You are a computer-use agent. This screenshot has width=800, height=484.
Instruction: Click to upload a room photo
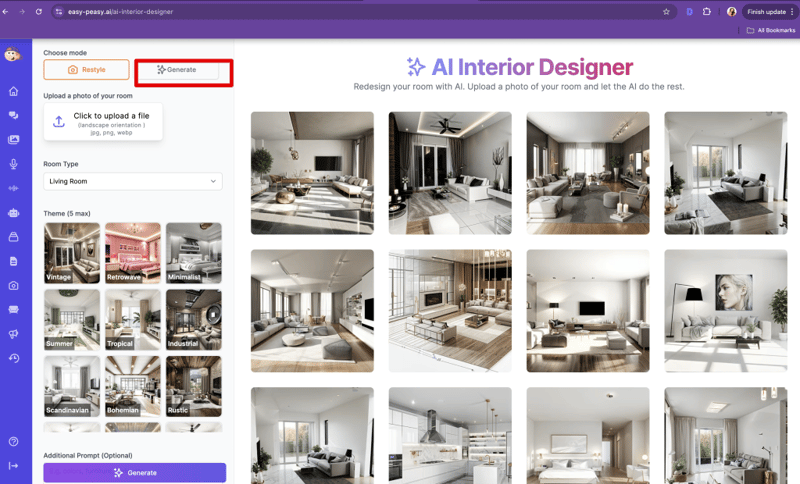[x=103, y=121]
